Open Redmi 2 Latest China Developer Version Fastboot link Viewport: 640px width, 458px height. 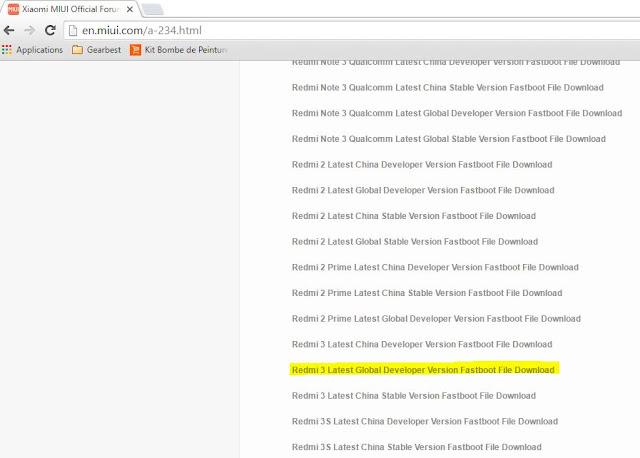[422, 165]
